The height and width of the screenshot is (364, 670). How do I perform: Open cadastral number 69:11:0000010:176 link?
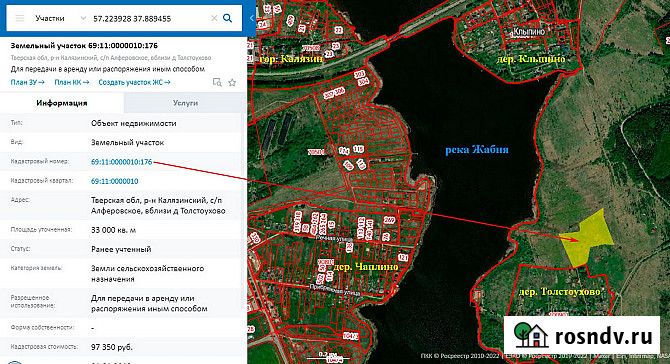121,162
